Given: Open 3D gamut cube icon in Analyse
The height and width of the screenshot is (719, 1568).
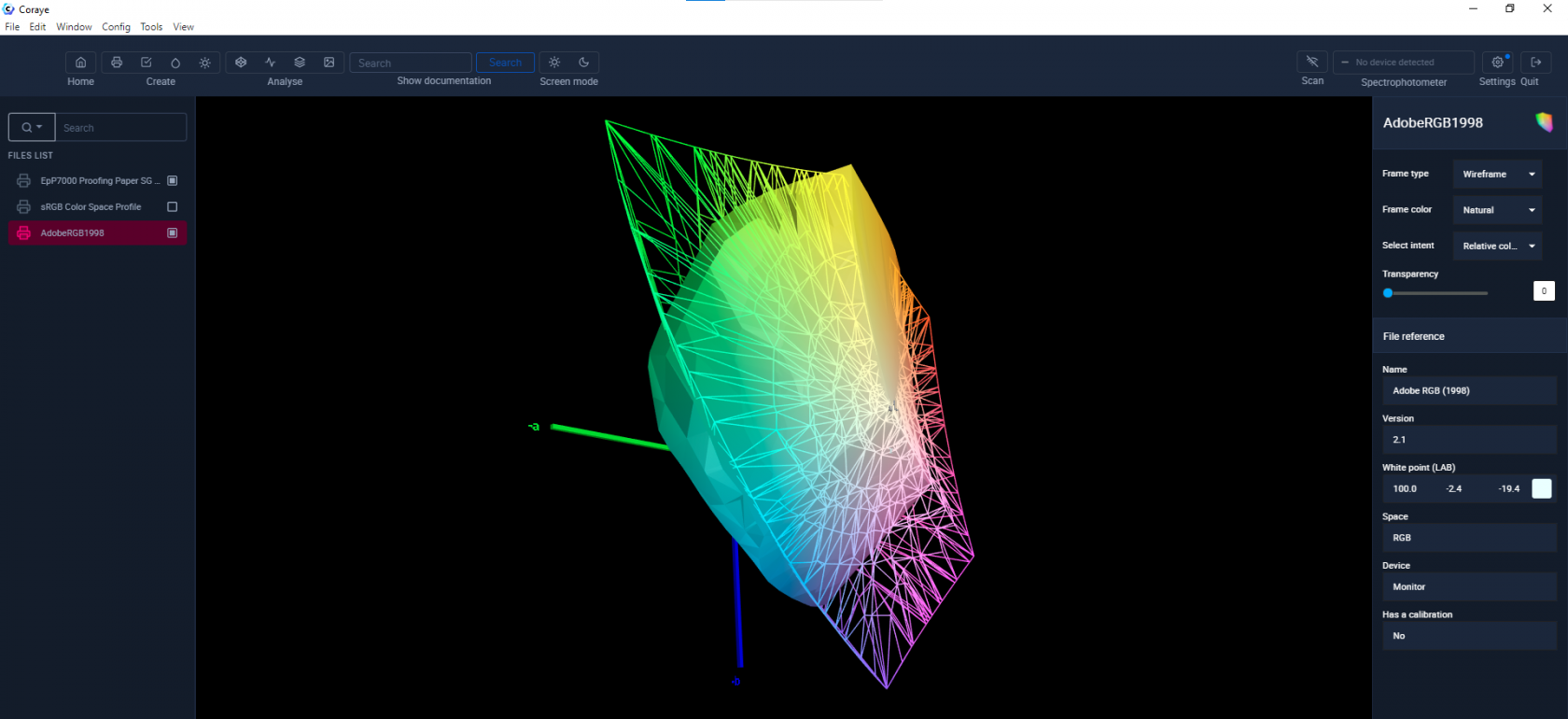Looking at the screenshot, I should point(241,63).
